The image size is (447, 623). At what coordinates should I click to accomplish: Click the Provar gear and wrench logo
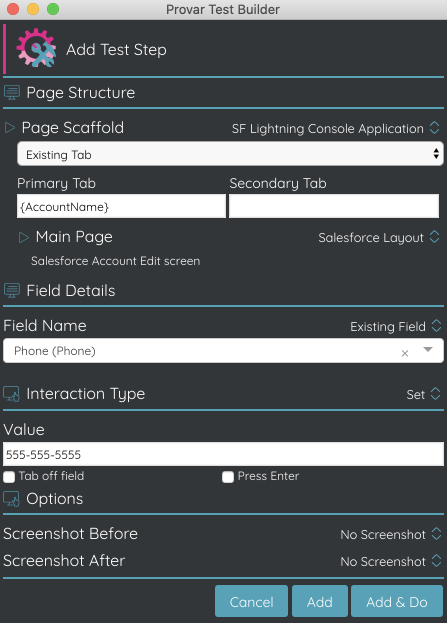pos(36,48)
